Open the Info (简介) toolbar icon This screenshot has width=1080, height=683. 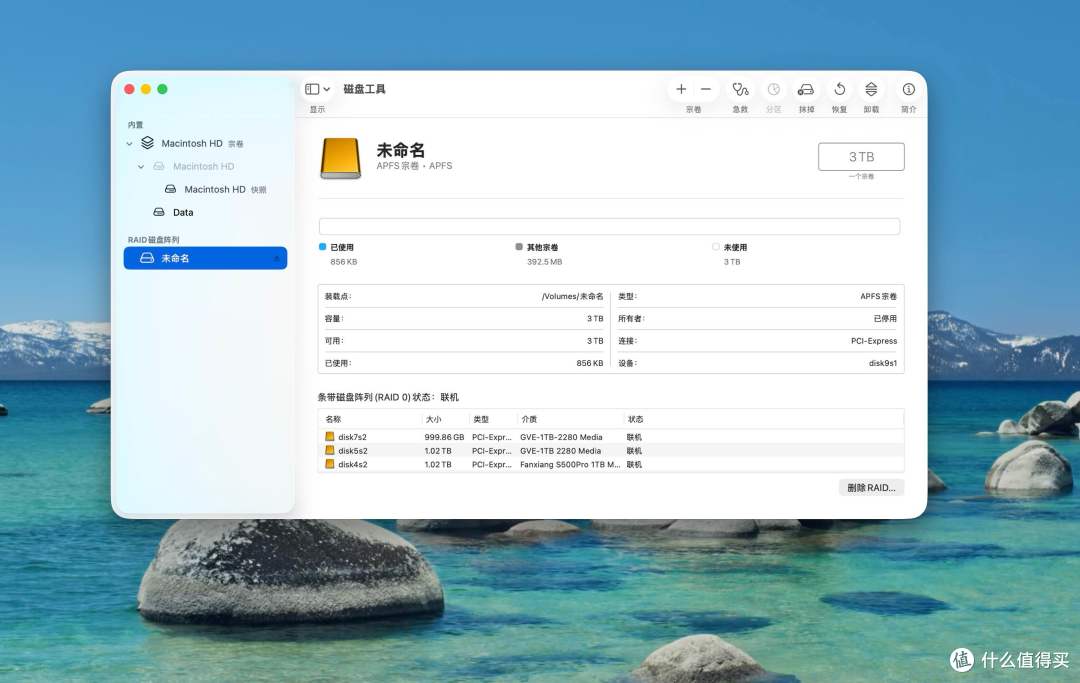tap(908, 90)
